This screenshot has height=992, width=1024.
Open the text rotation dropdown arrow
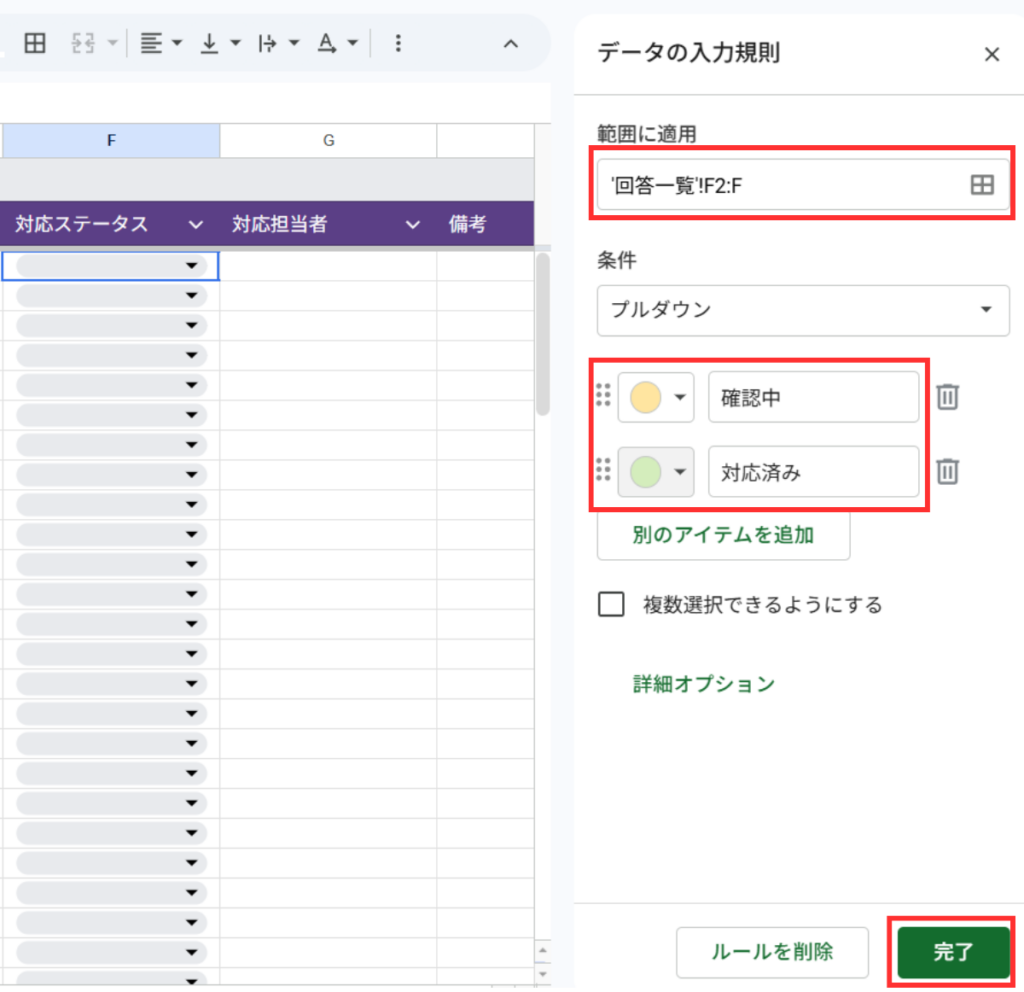pos(353,44)
